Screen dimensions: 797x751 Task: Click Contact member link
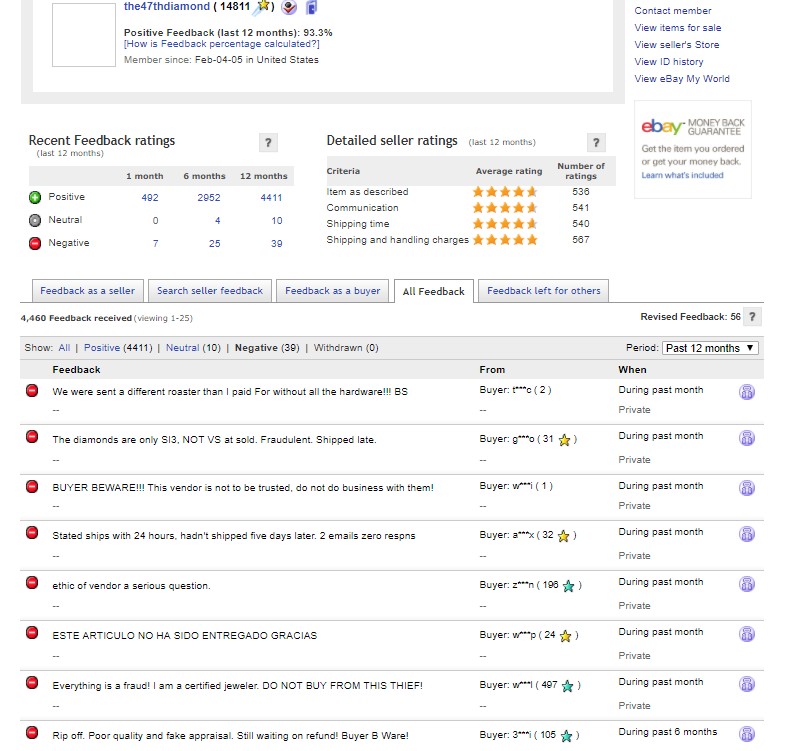(672, 11)
